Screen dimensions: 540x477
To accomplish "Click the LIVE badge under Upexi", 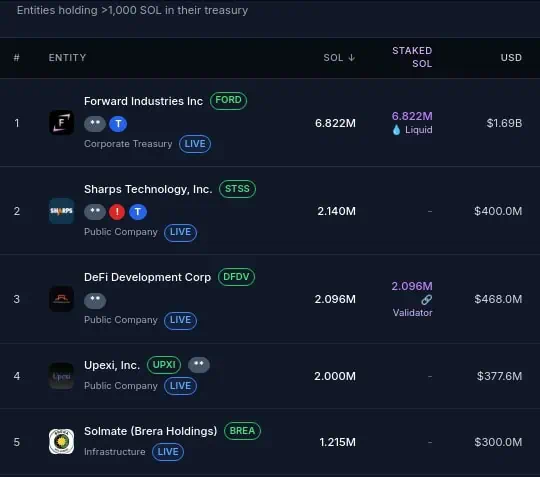I will click(180, 386).
